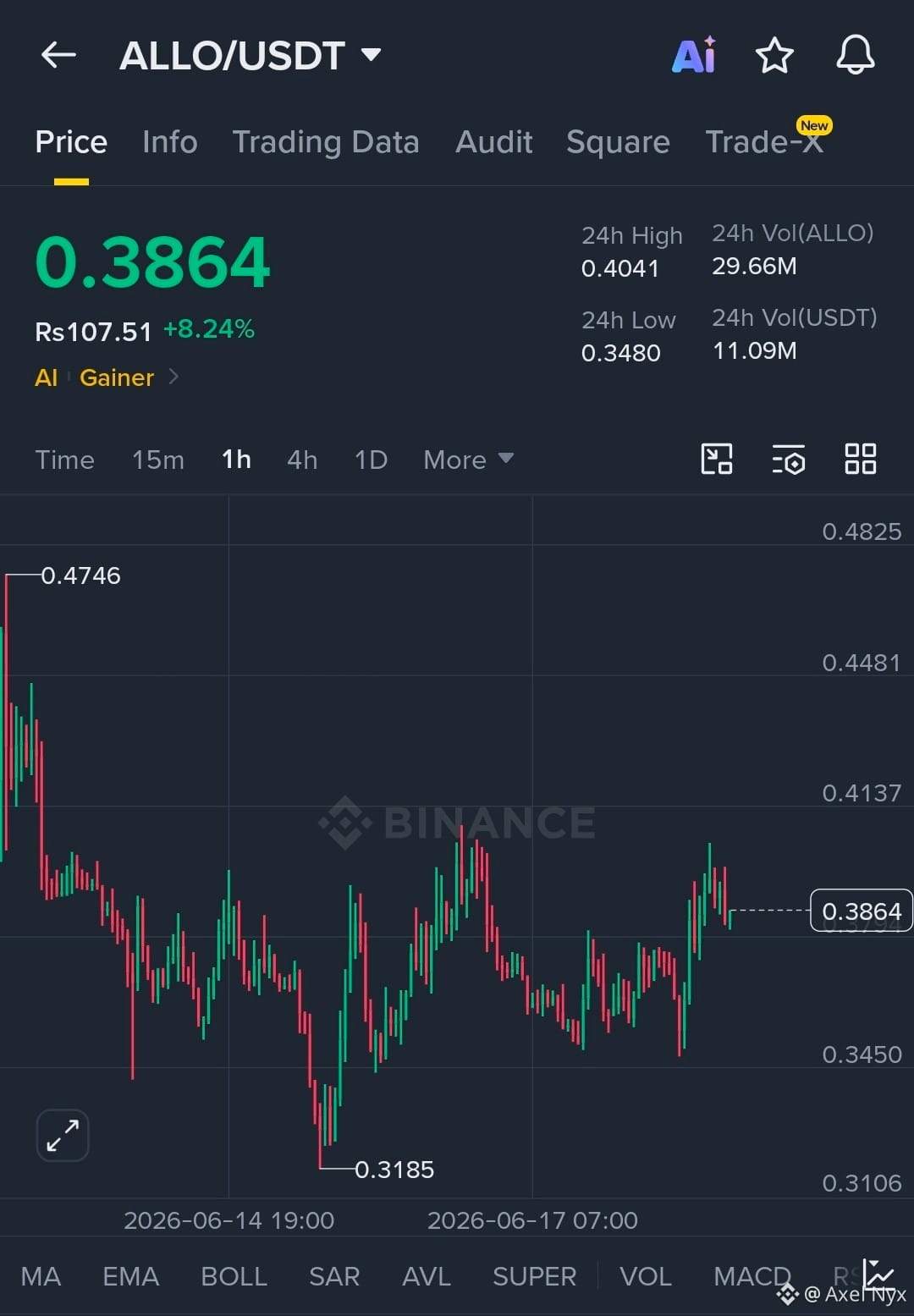This screenshot has height=1316, width=914.
Task: Open the chart indicator settings icon
Action: click(789, 459)
